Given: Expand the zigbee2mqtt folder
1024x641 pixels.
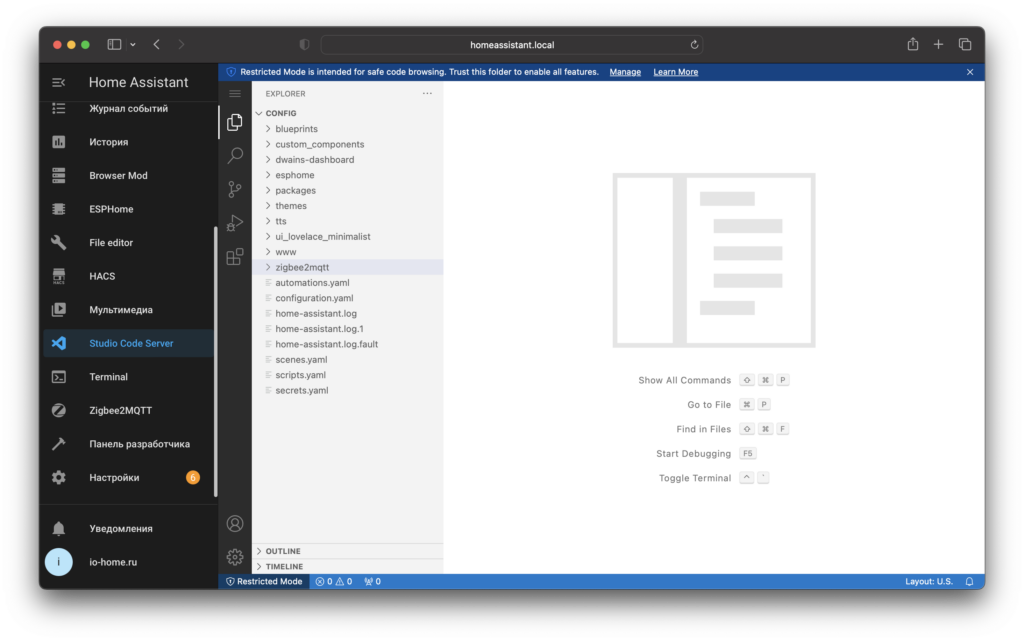Looking at the screenshot, I should (347, 267).
